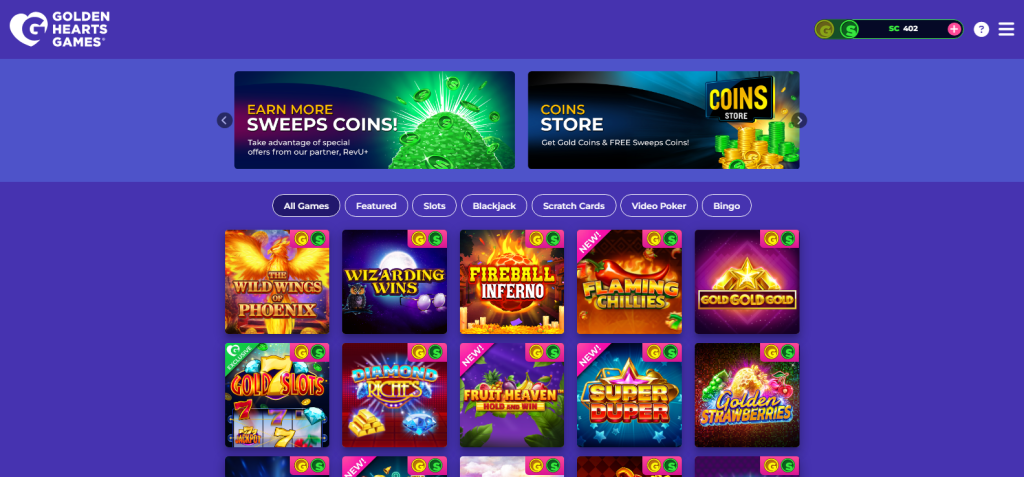Show Video Poker games
The width and height of the screenshot is (1024, 477).
pyautogui.click(x=659, y=206)
